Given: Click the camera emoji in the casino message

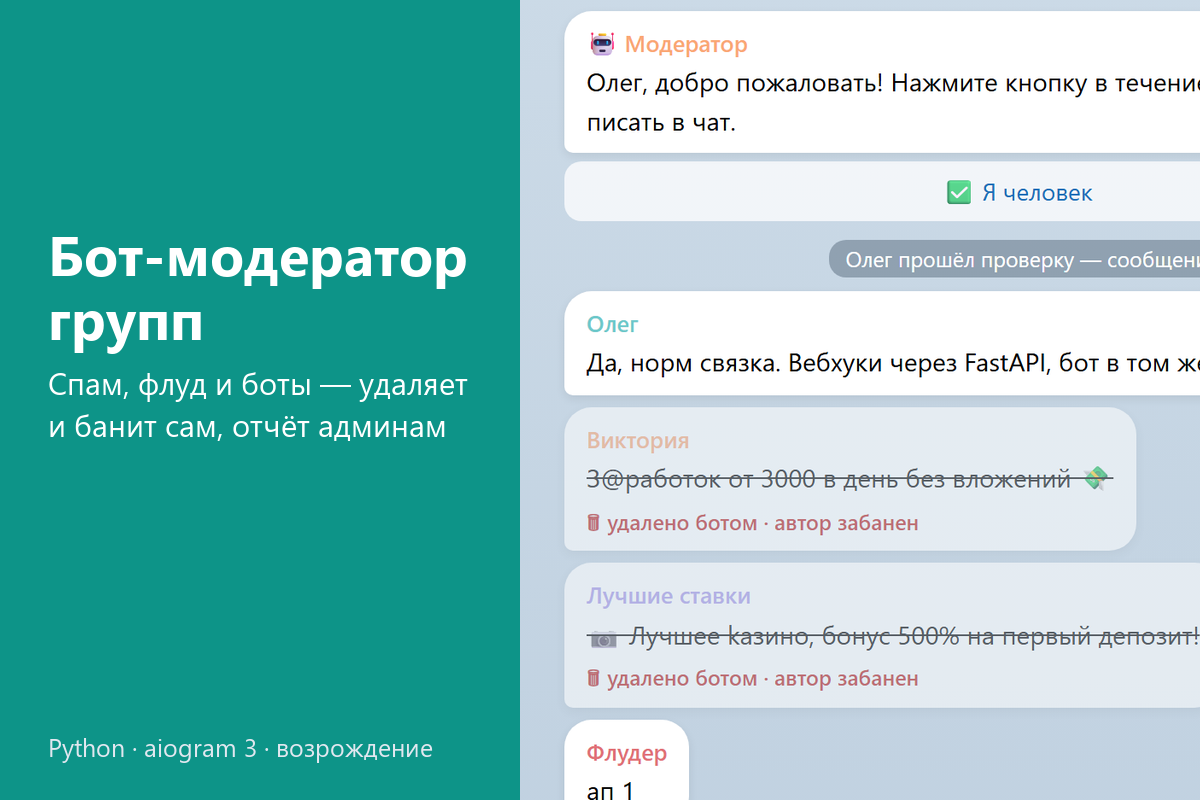Looking at the screenshot, I should point(602,636).
